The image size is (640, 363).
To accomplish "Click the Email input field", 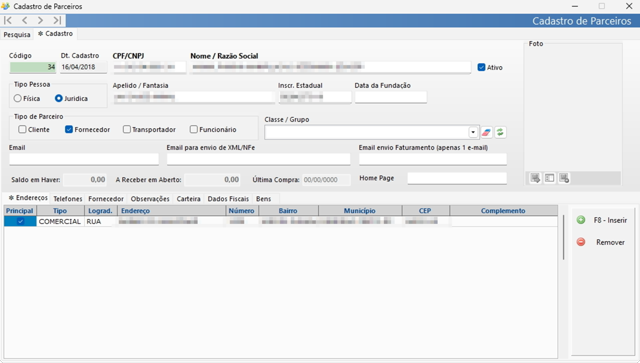I will pos(84,159).
